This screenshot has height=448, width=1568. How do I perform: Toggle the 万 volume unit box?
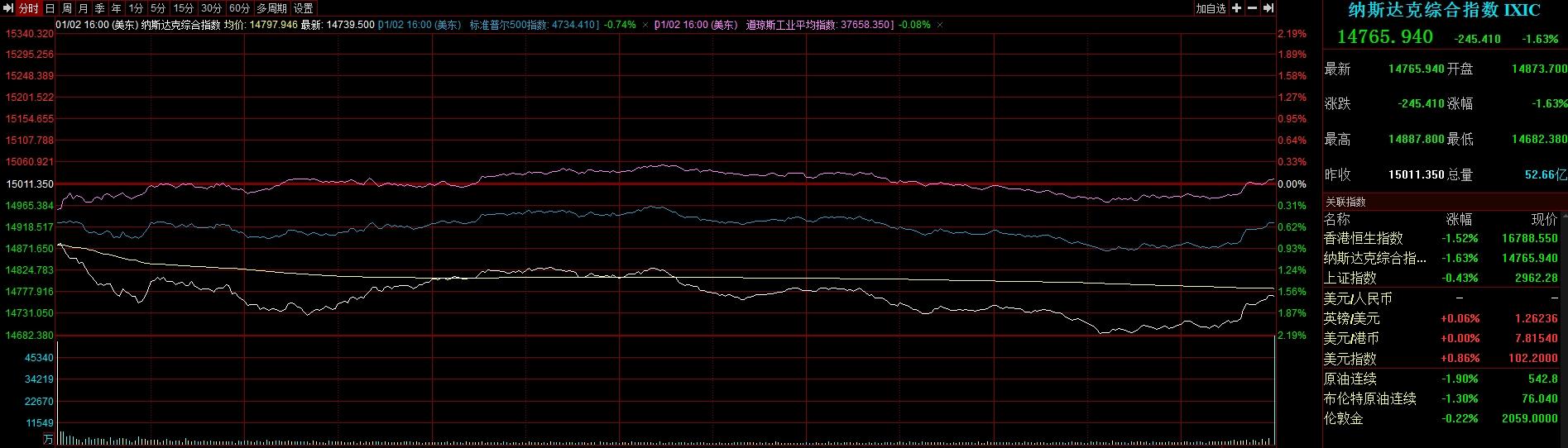click(48, 440)
